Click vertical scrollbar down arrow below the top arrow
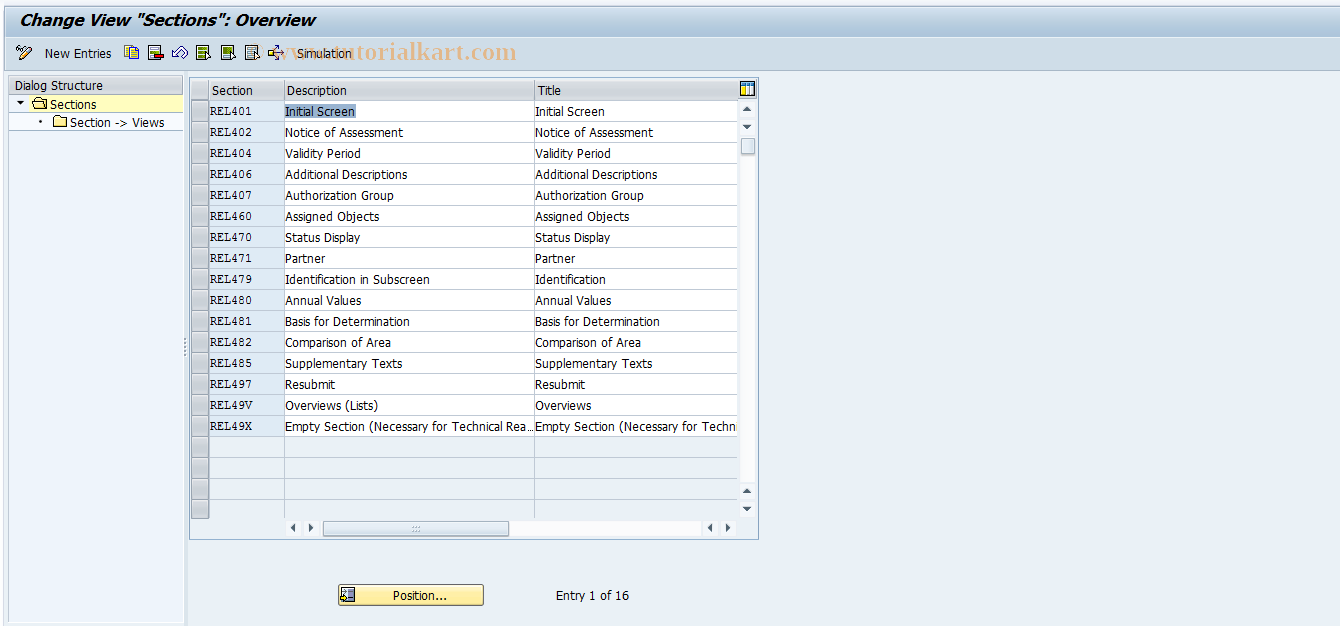The height and width of the screenshot is (626, 1340). (747, 127)
